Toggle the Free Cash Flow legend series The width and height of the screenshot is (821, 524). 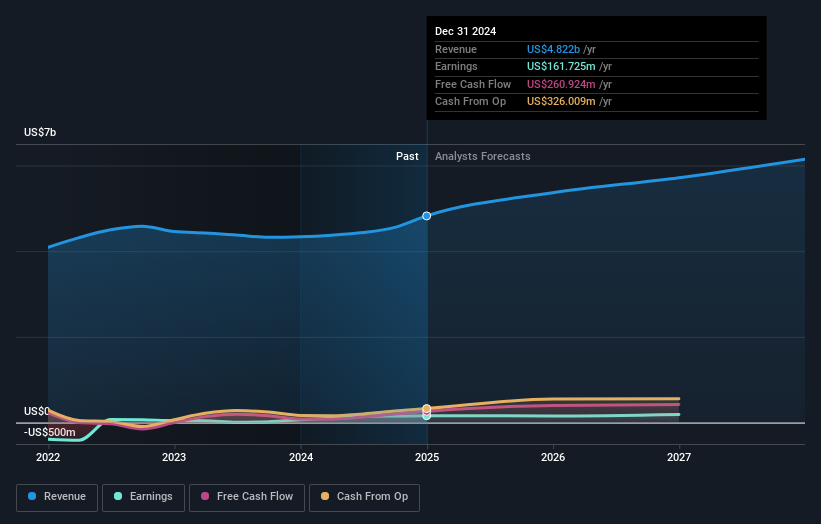247,497
